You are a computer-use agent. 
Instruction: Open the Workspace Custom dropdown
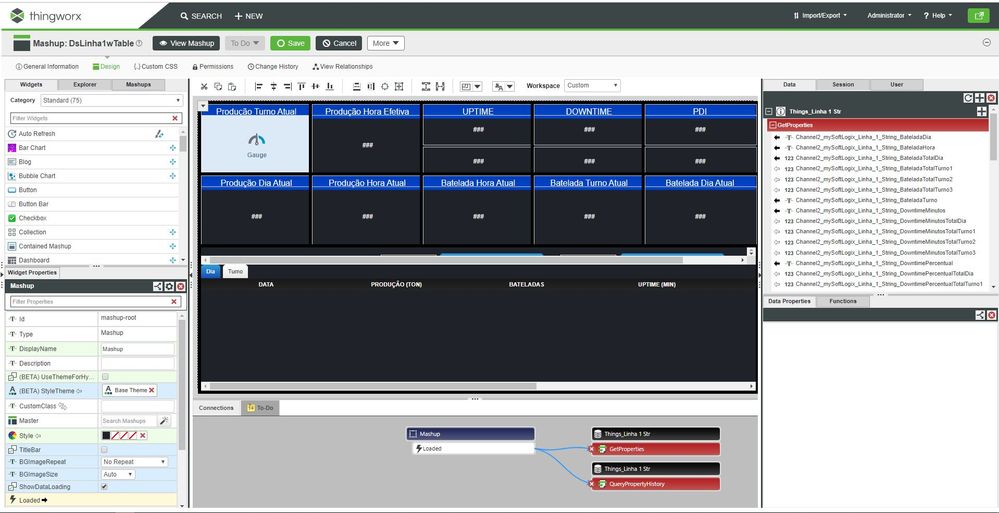pyautogui.click(x=592, y=86)
